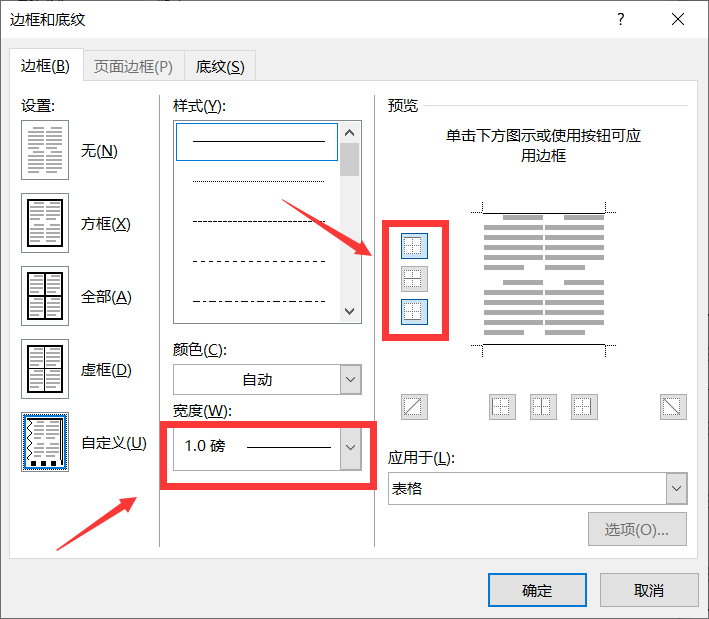Click the 选项(O)... options button

pos(637,529)
